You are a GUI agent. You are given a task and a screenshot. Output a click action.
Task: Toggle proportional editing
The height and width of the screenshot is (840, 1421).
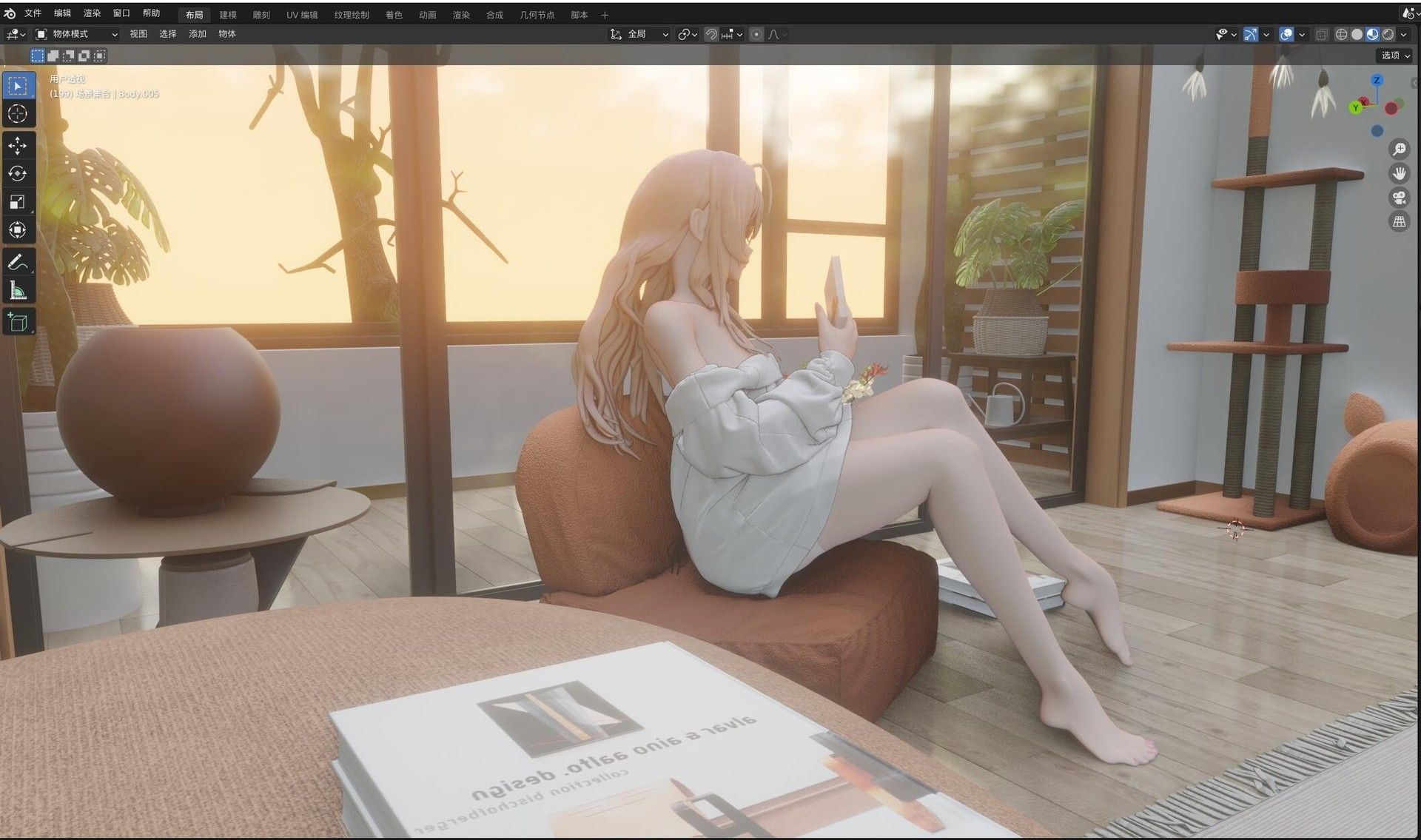point(756,34)
